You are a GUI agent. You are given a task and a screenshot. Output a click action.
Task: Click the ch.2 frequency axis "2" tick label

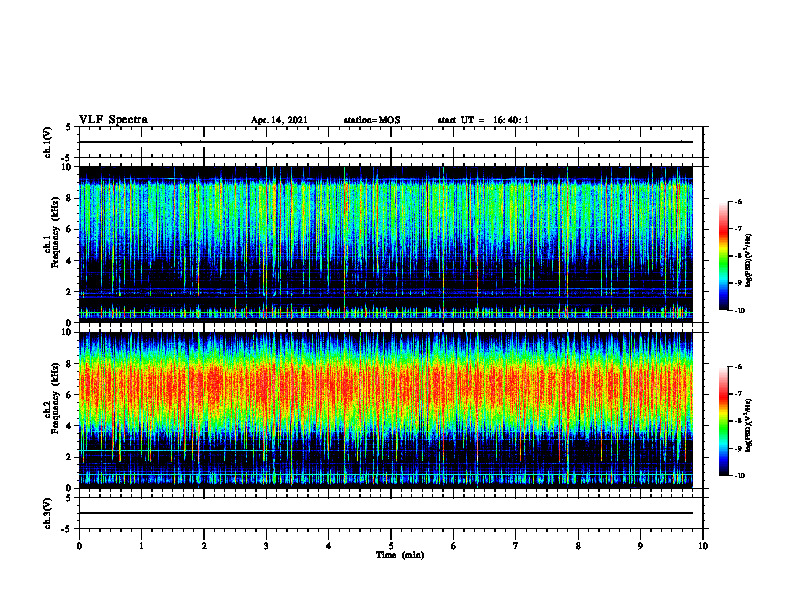coord(69,457)
